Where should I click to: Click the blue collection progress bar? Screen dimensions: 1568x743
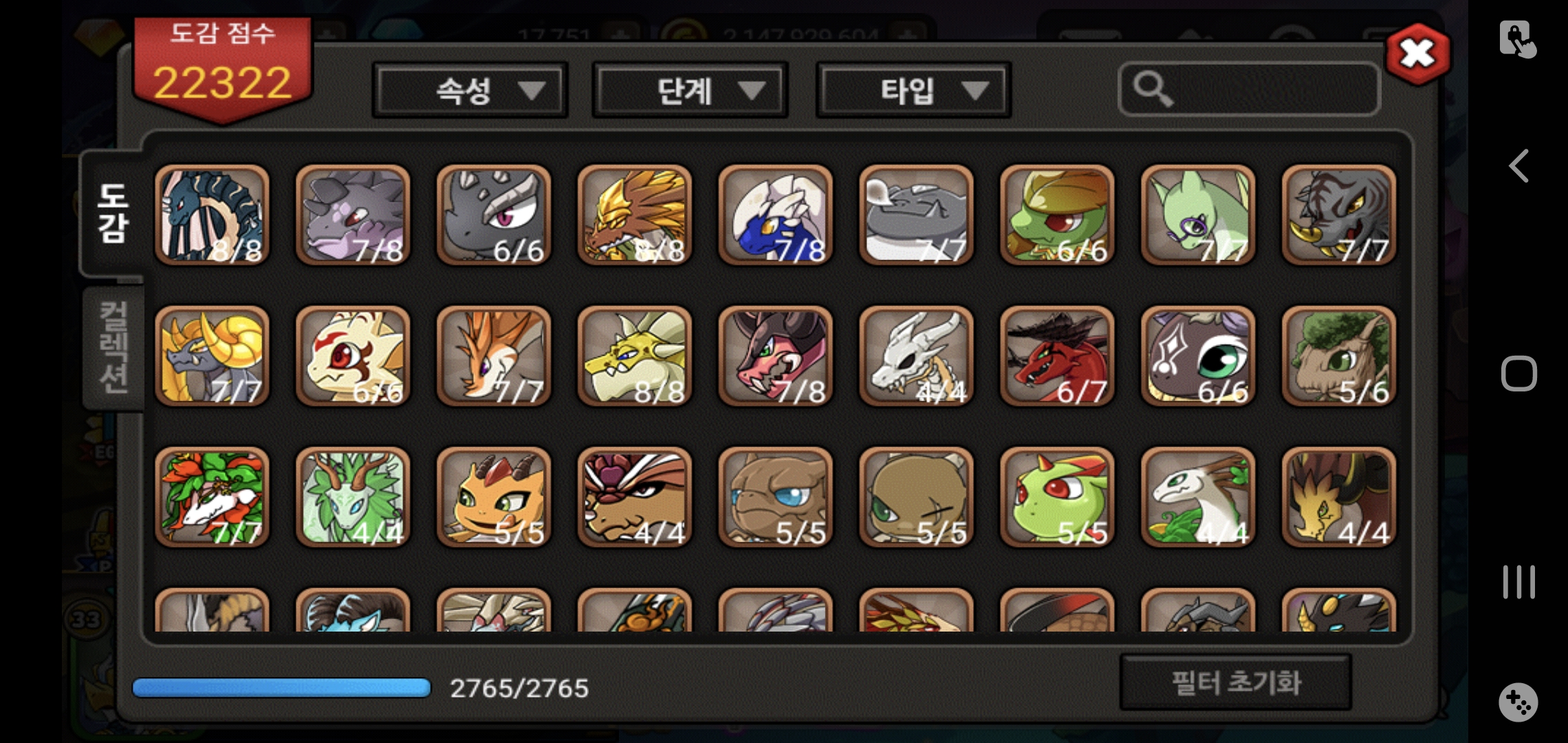click(281, 688)
